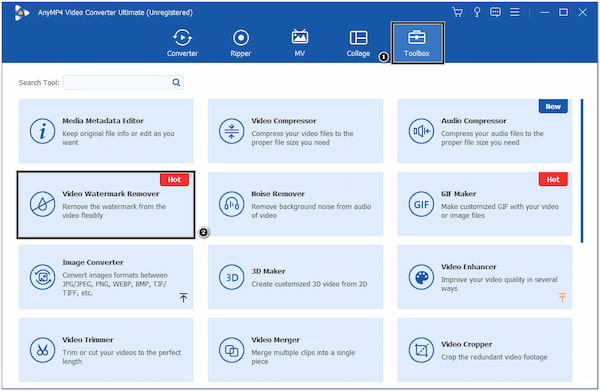The image size is (600, 391).
Task: Open the Video Compressor title
Action: pyautogui.click(x=284, y=121)
